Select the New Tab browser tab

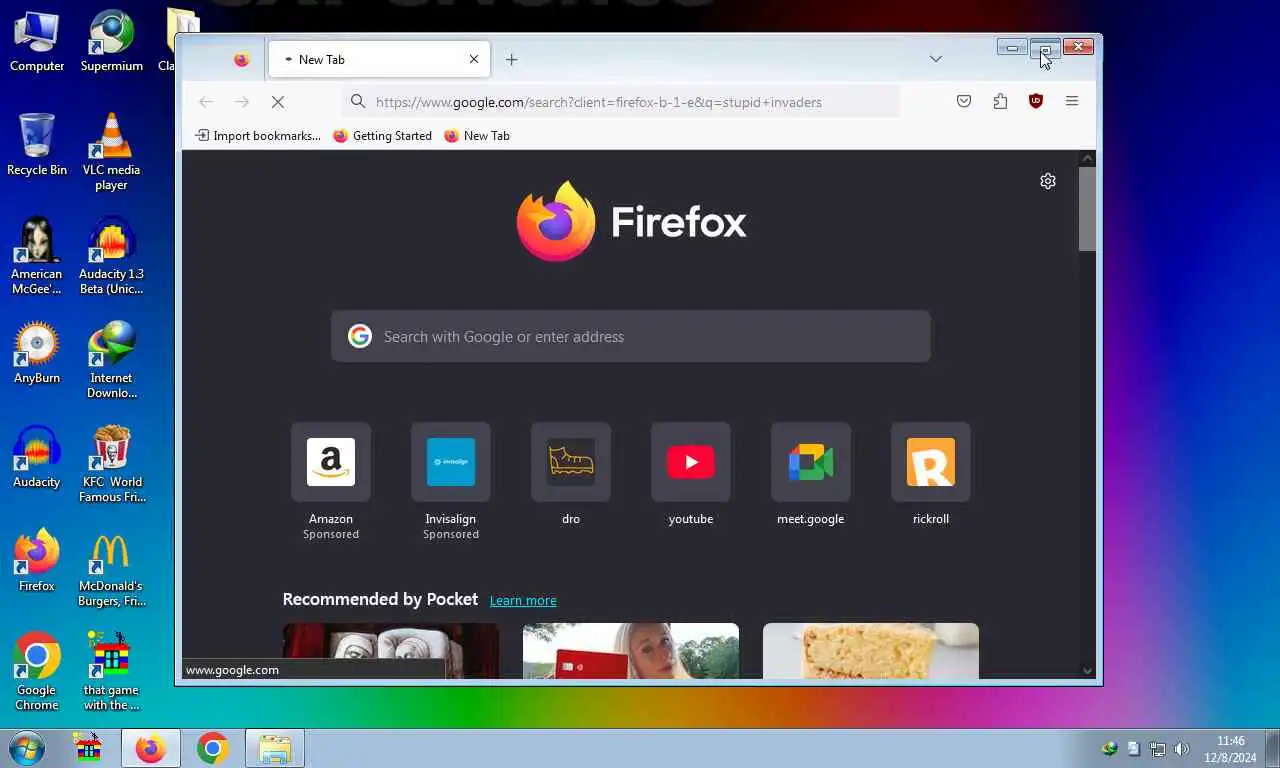379,59
